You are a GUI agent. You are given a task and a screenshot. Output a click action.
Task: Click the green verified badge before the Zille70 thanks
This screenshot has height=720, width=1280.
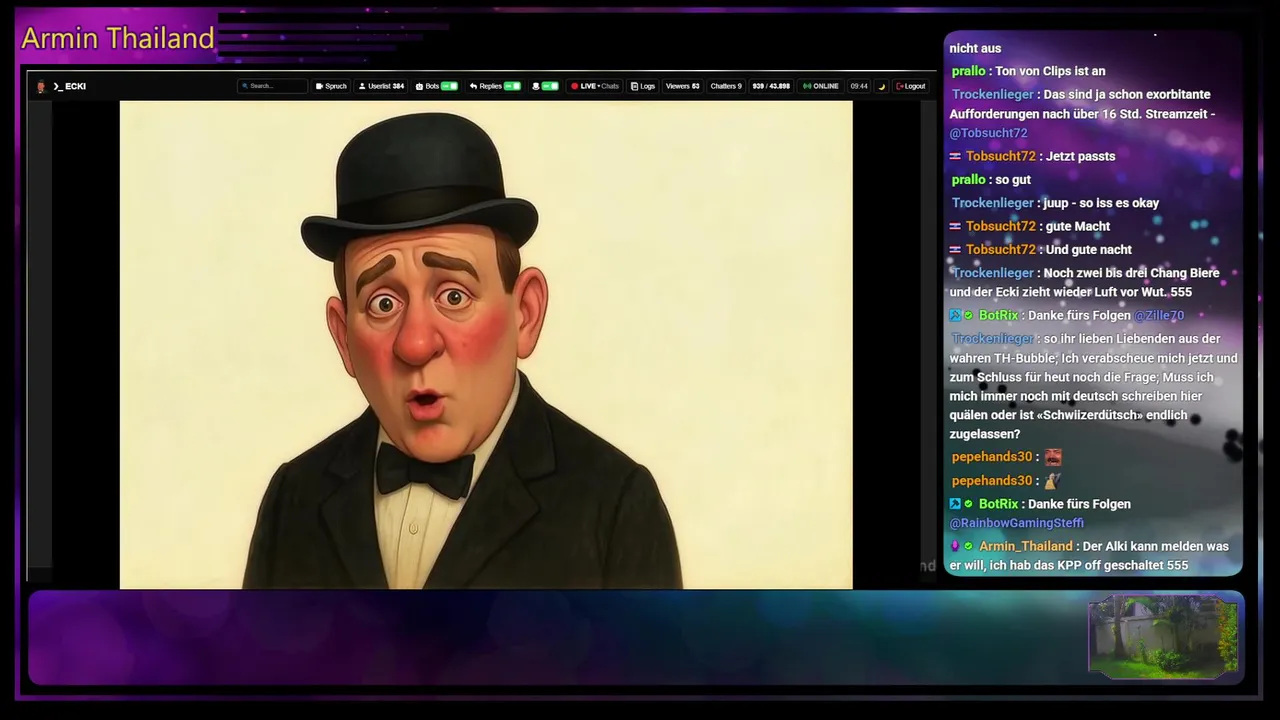click(968, 315)
